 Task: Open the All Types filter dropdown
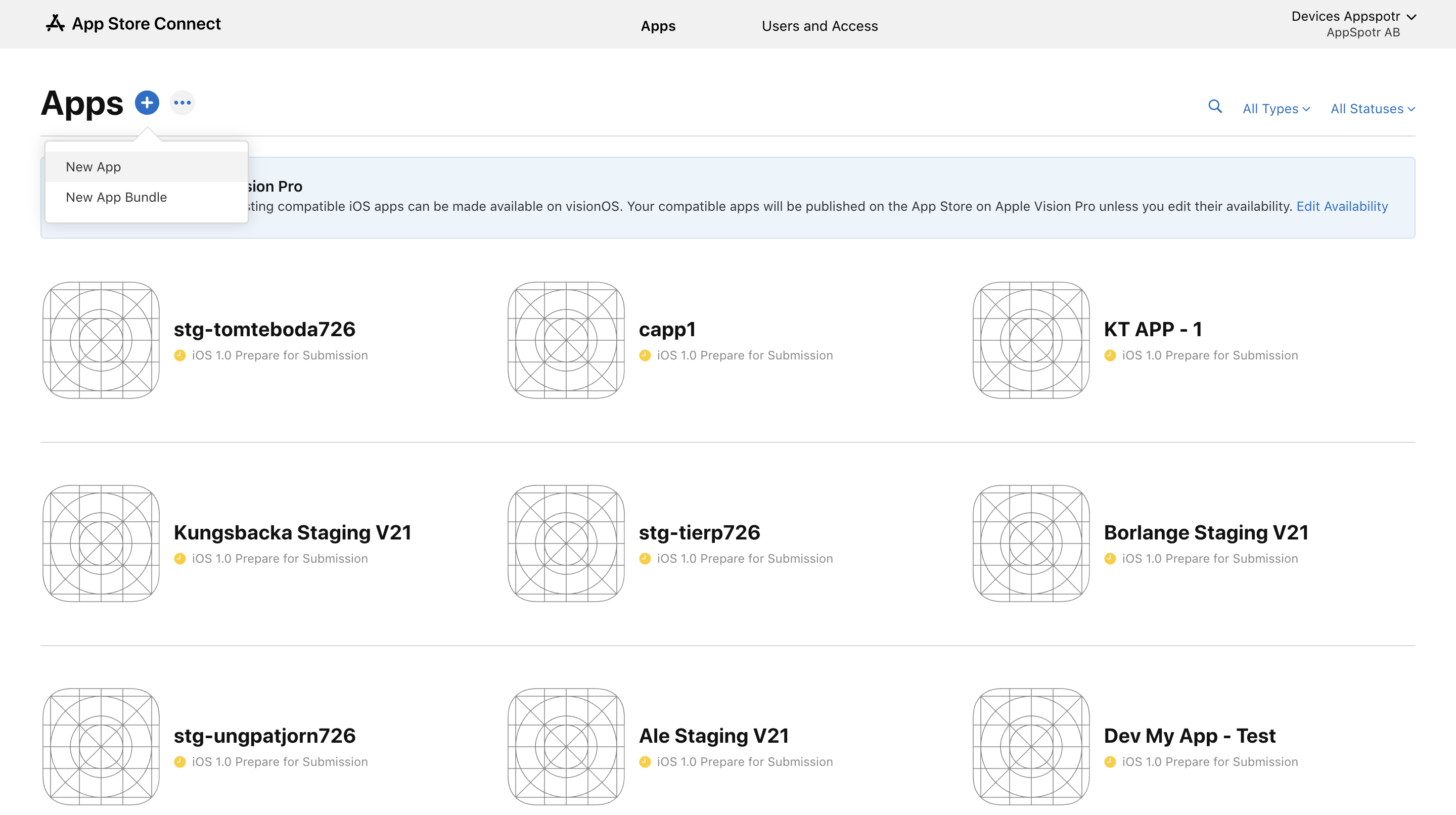pos(1276,109)
